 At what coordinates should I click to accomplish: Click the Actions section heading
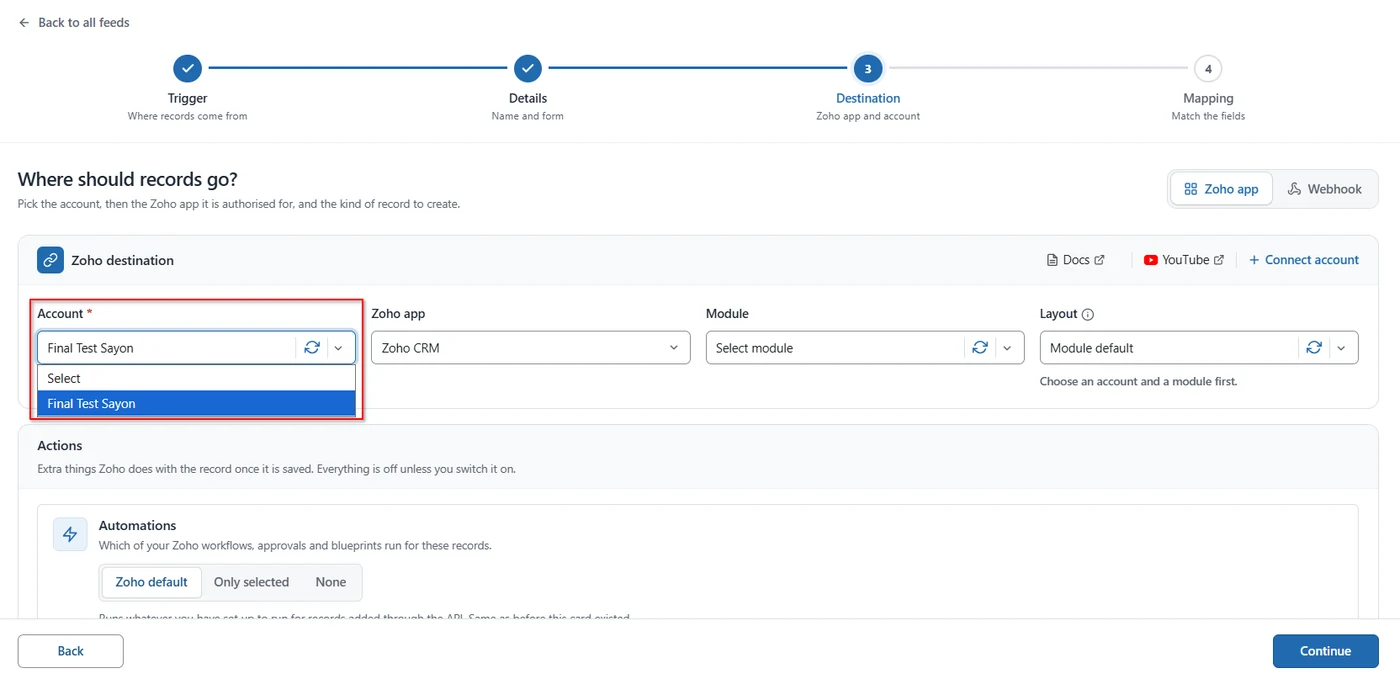click(x=60, y=446)
